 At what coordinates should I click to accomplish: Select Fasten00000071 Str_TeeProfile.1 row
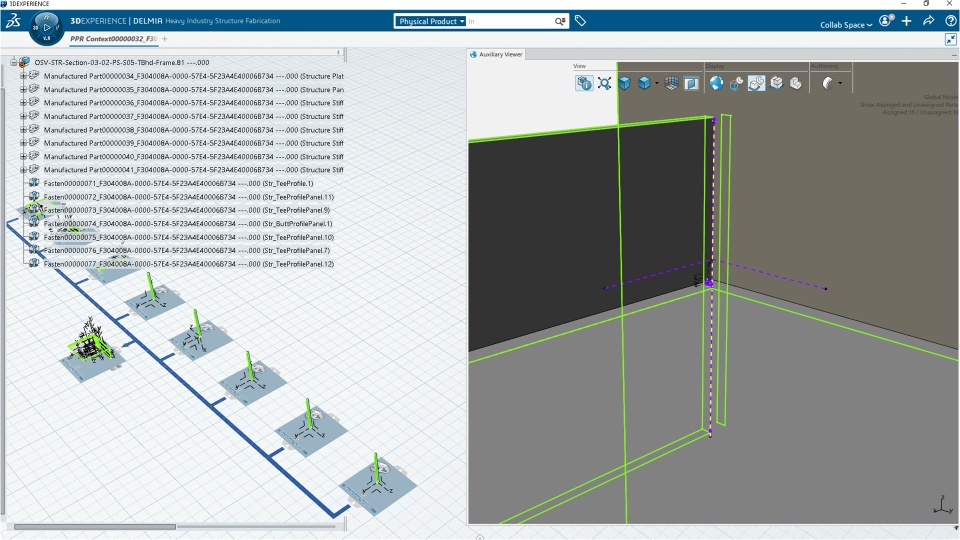[178, 183]
